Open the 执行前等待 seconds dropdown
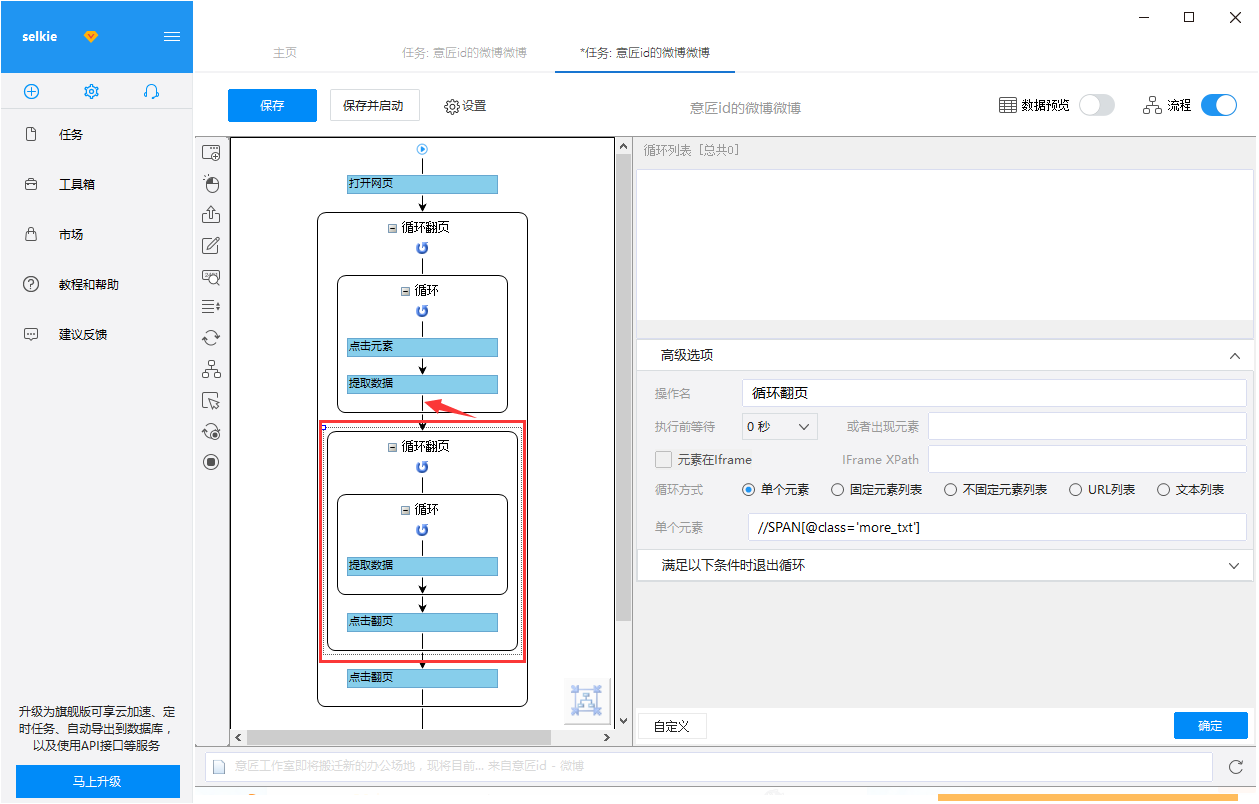This screenshot has width=1259, height=804. point(780,427)
